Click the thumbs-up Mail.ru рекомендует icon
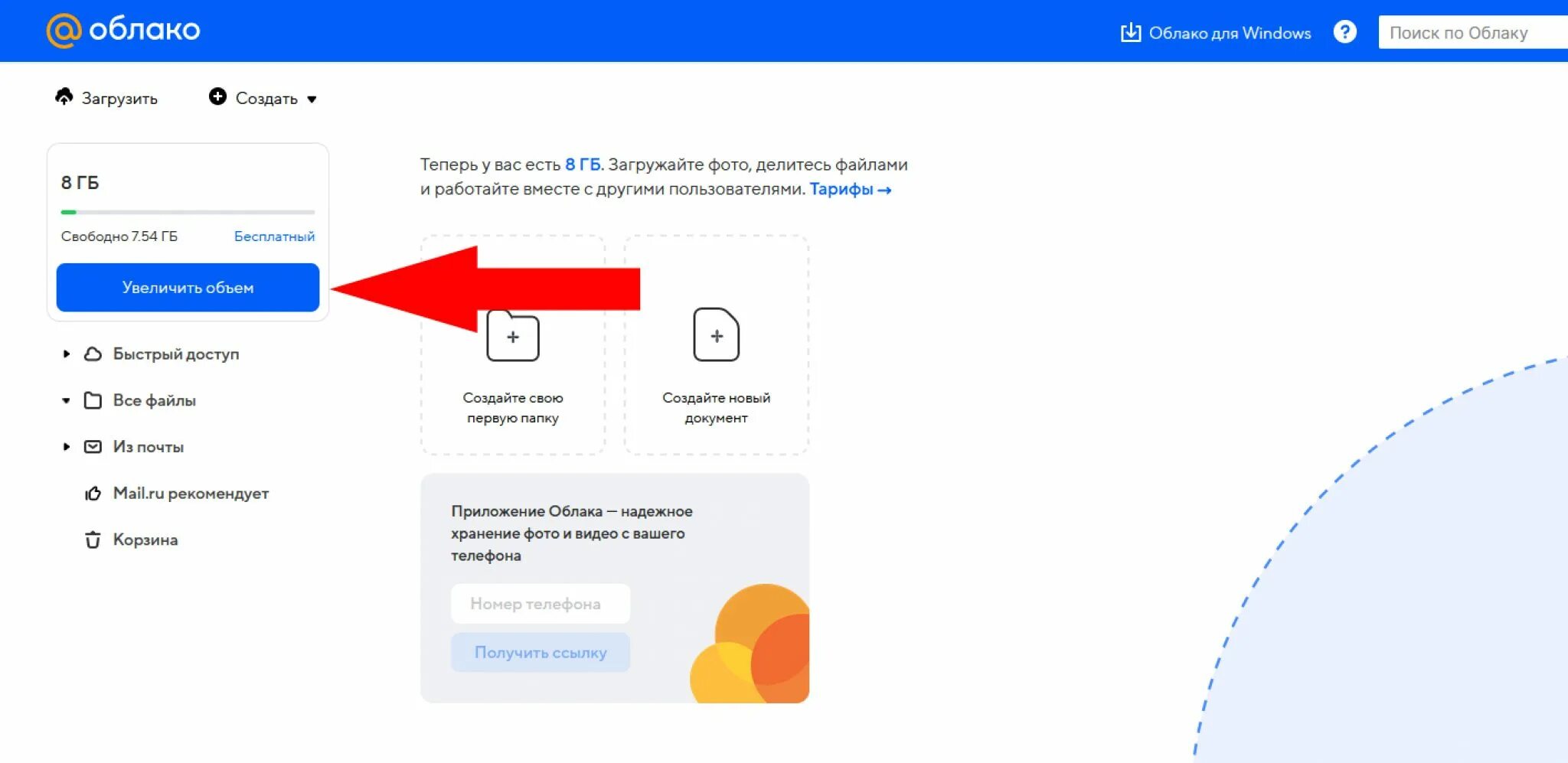 (93, 494)
